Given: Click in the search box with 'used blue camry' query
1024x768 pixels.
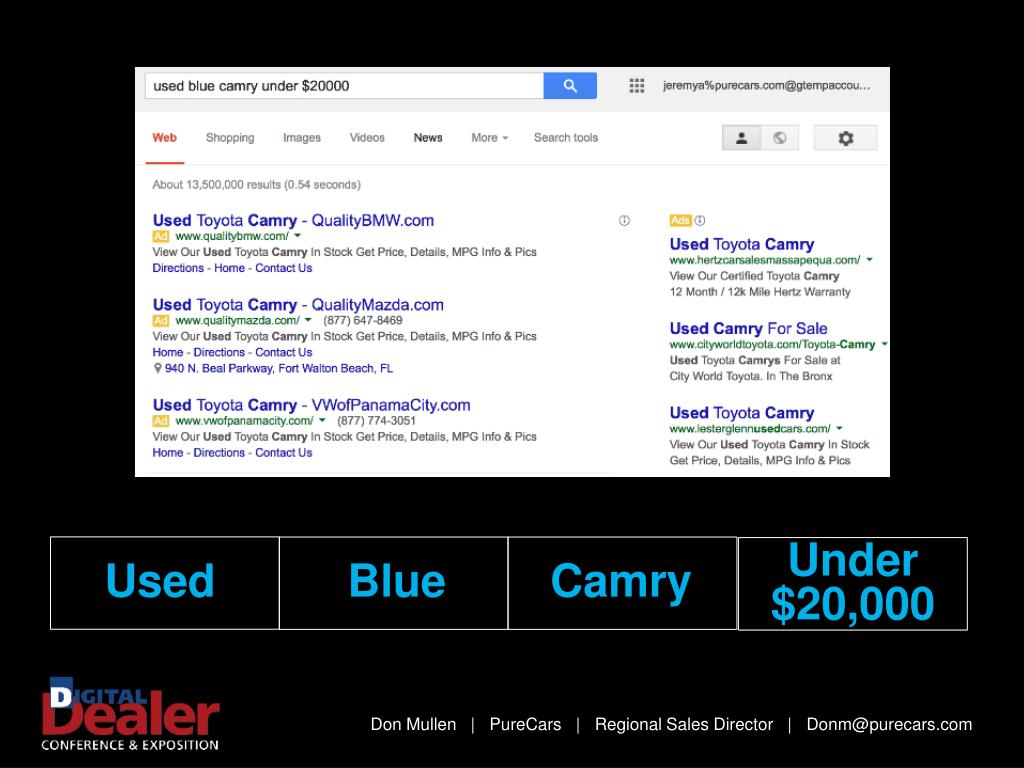Looking at the screenshot, I should pyautogui.click(x=344, y=86).
